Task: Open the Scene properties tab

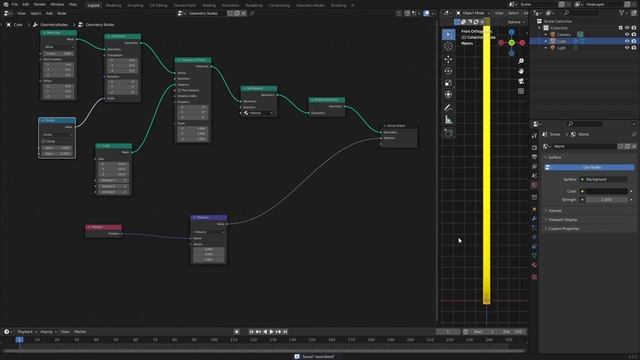Action: click(534, 176)
